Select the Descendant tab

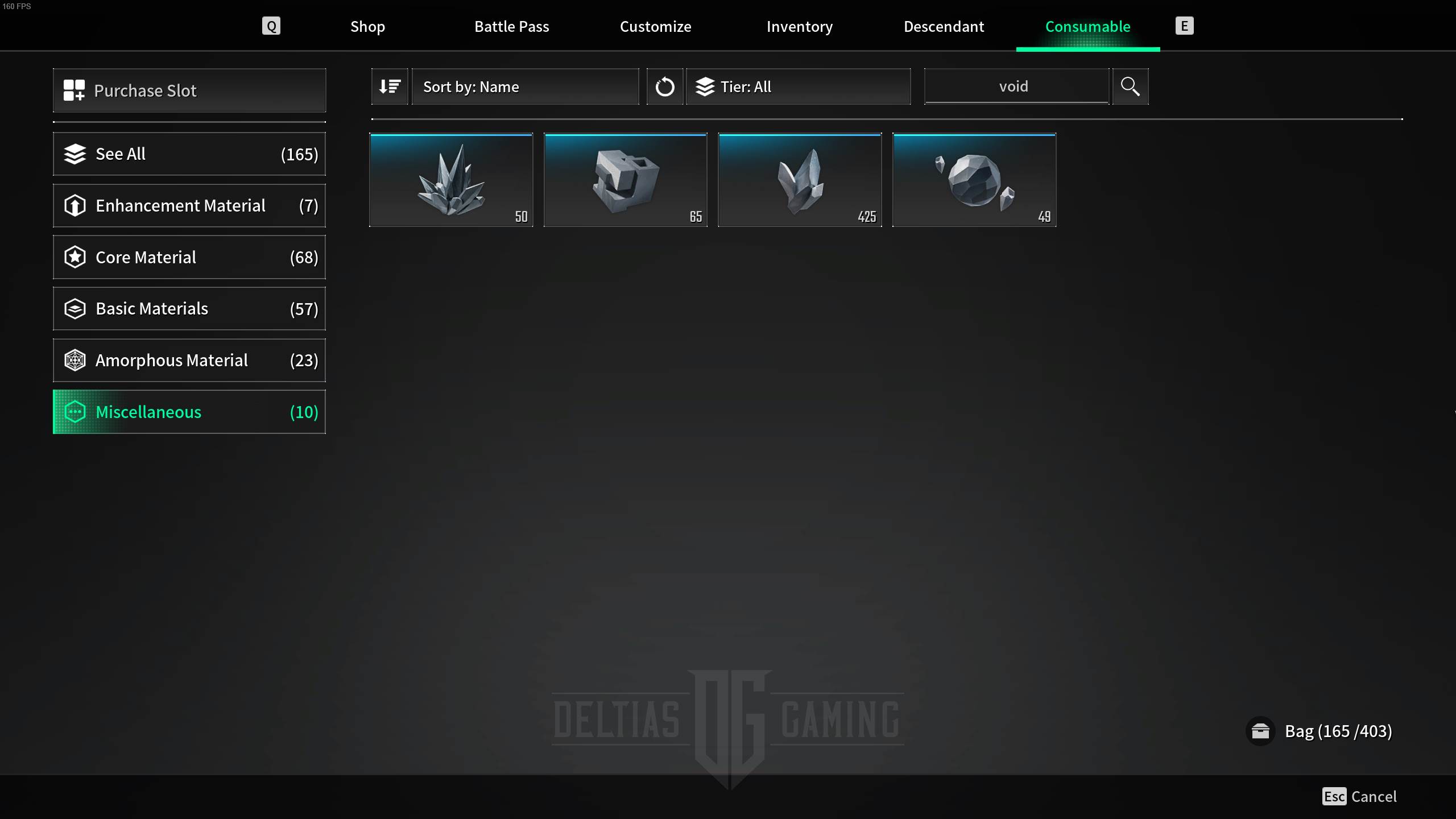944,26
